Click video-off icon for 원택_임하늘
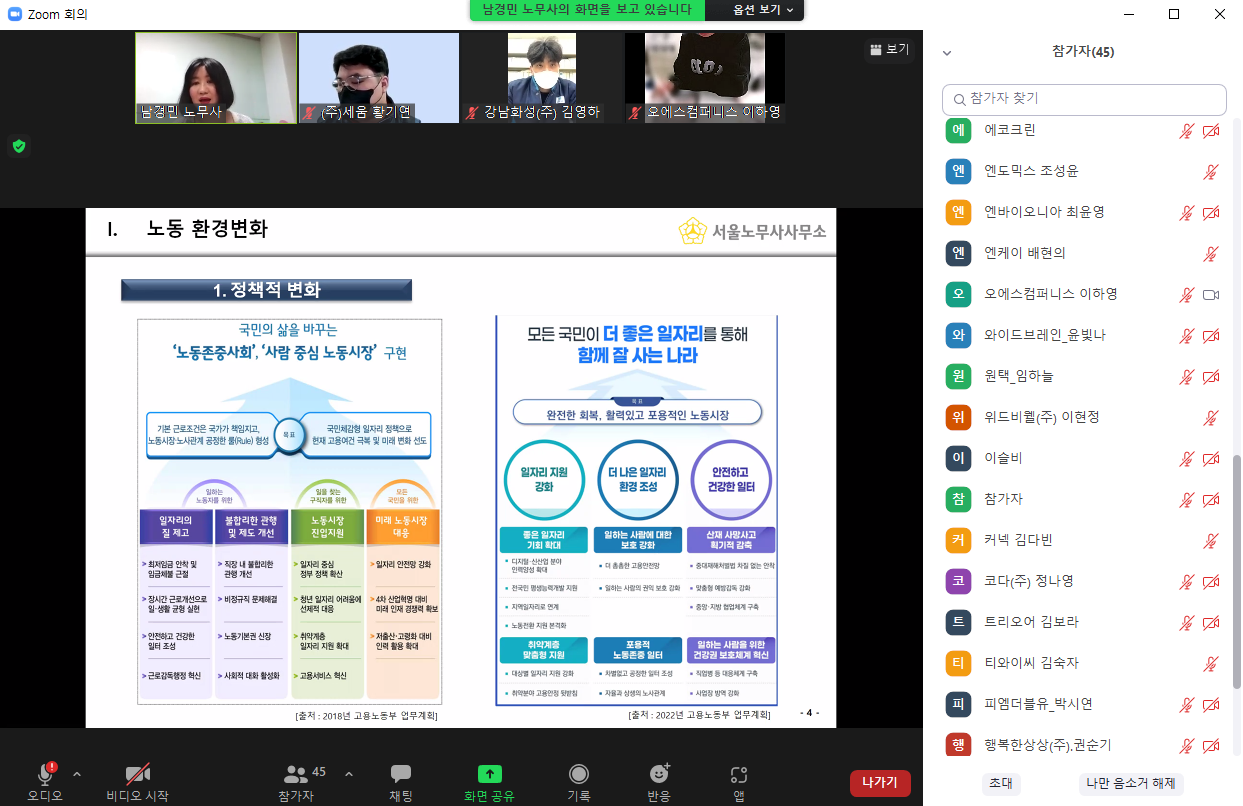This screenshot has height=806, width=1243. tap(1211, 376)
